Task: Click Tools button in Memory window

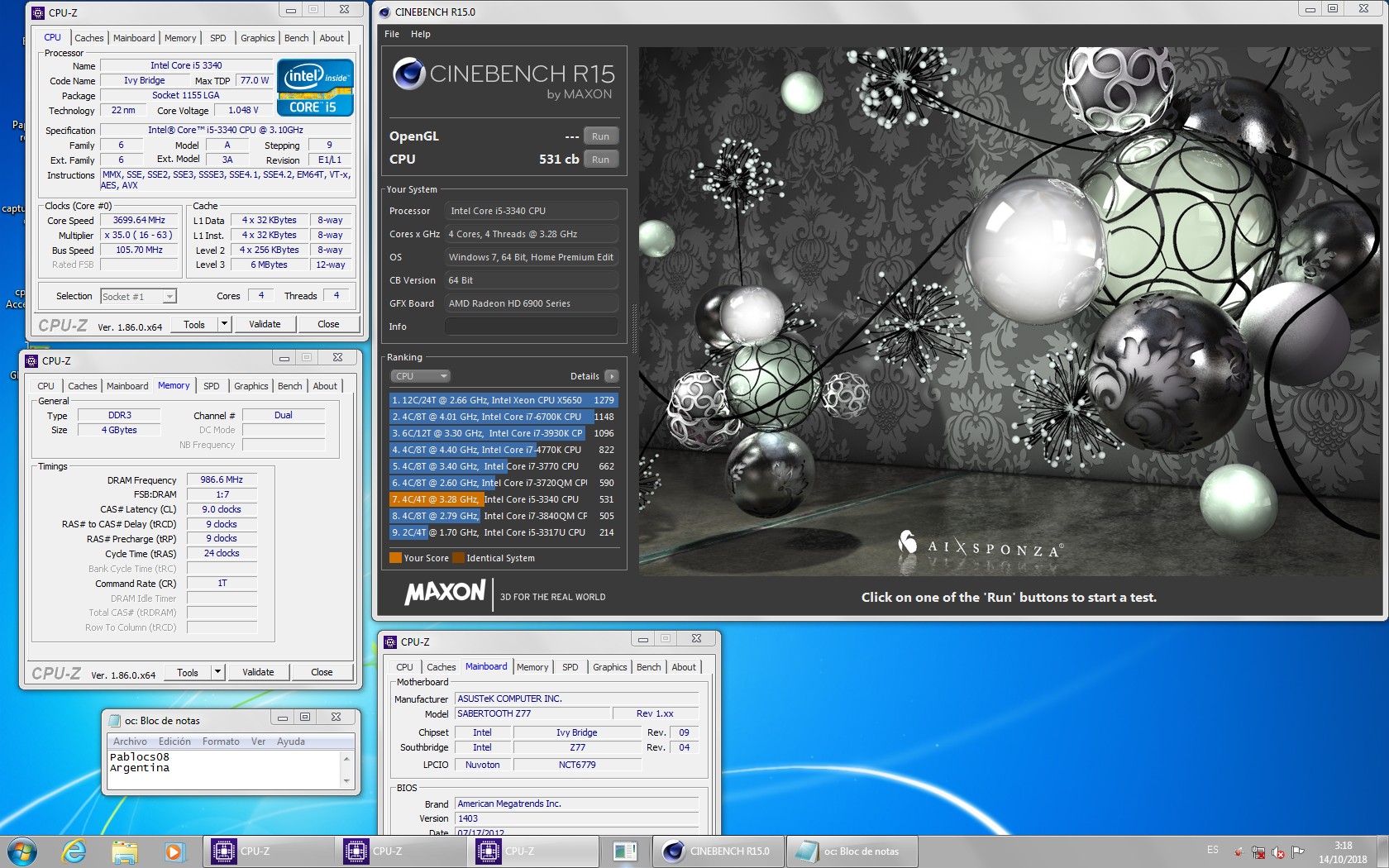Action: tap(188, 672)
